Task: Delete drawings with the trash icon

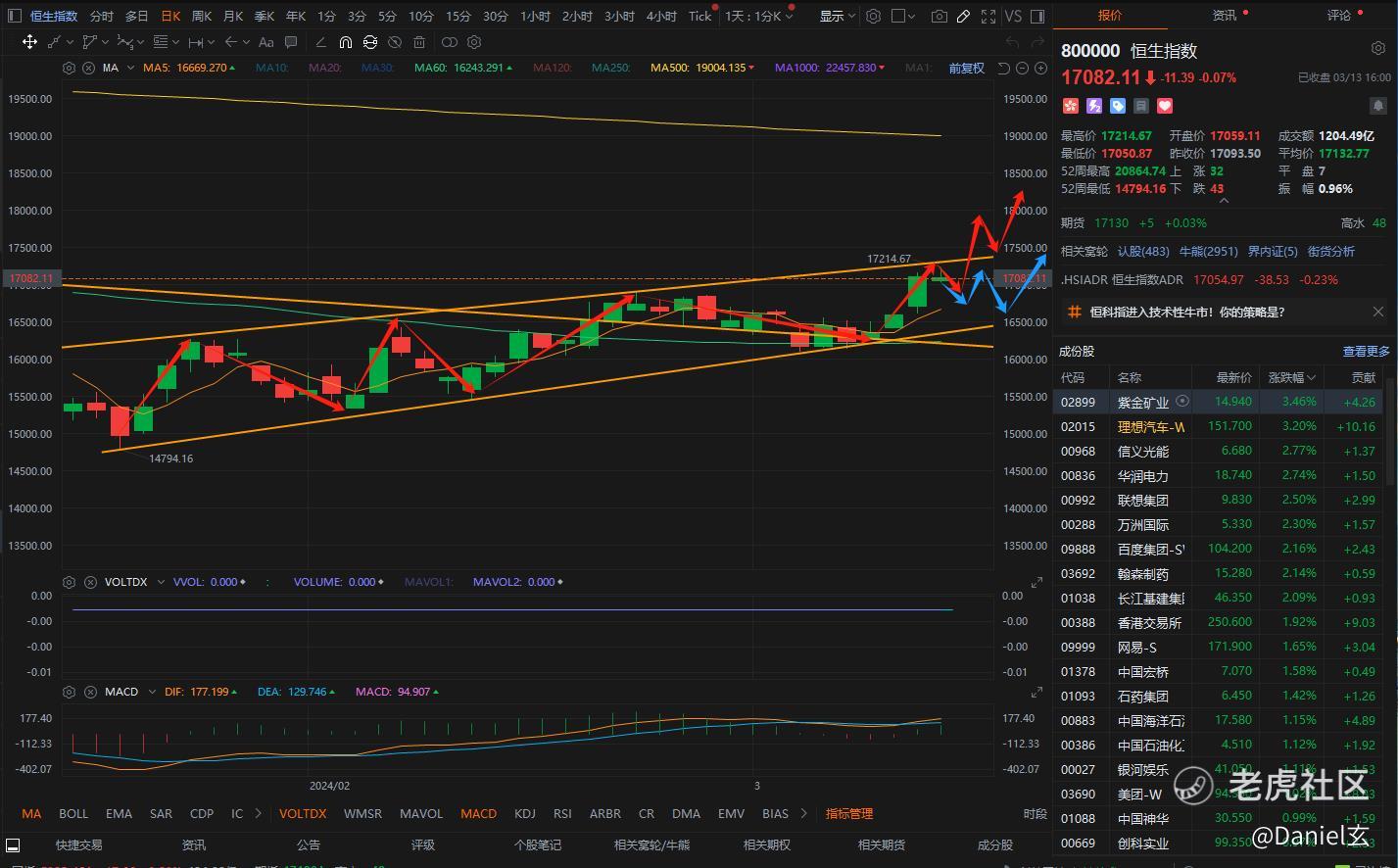Action: coord(419,42)
